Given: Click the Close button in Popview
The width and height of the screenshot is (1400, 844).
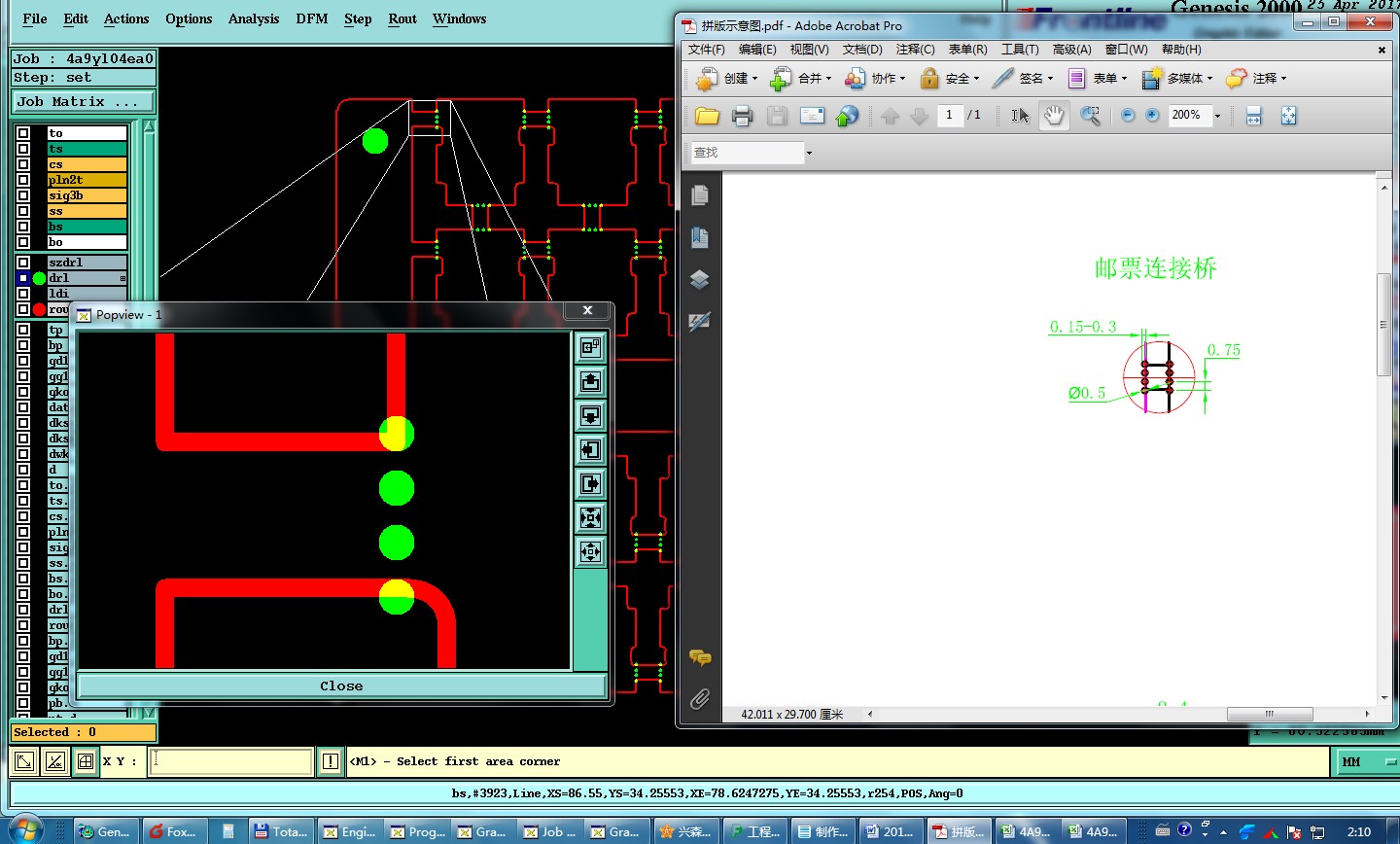Looking at the screenshot, I should [341, 686].
